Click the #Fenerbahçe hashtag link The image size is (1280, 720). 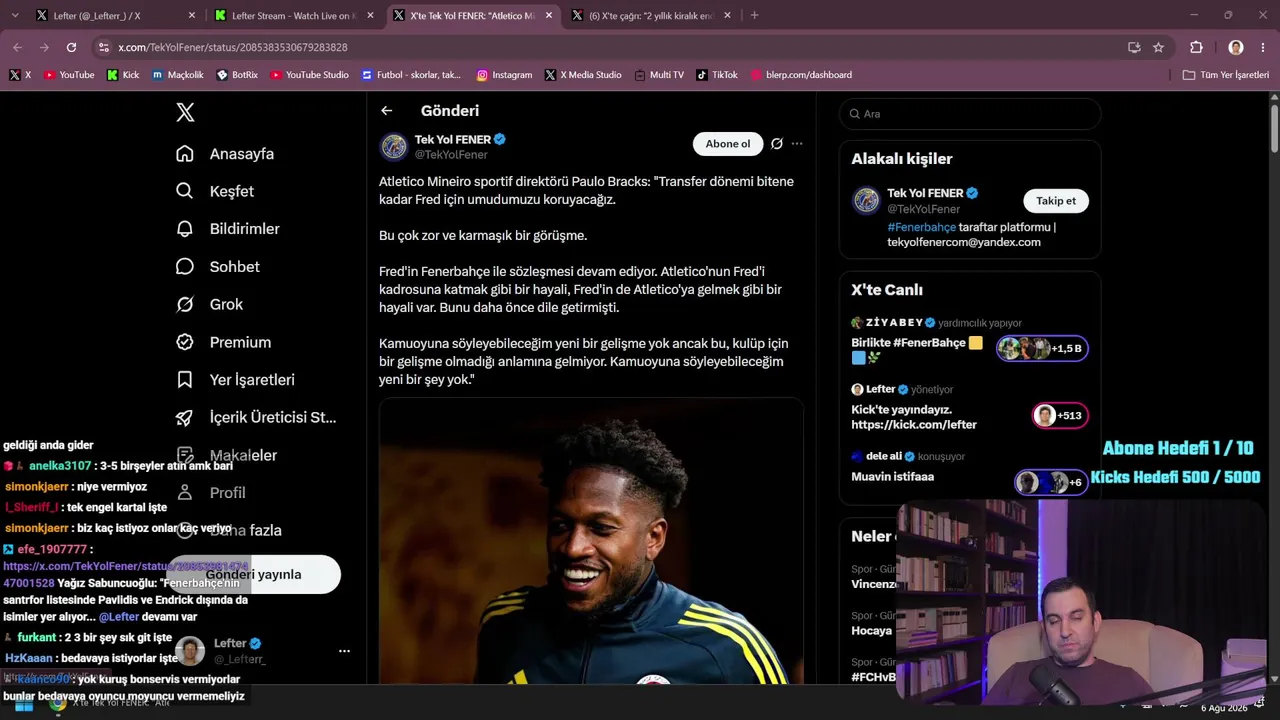click(x=921, y=227)
